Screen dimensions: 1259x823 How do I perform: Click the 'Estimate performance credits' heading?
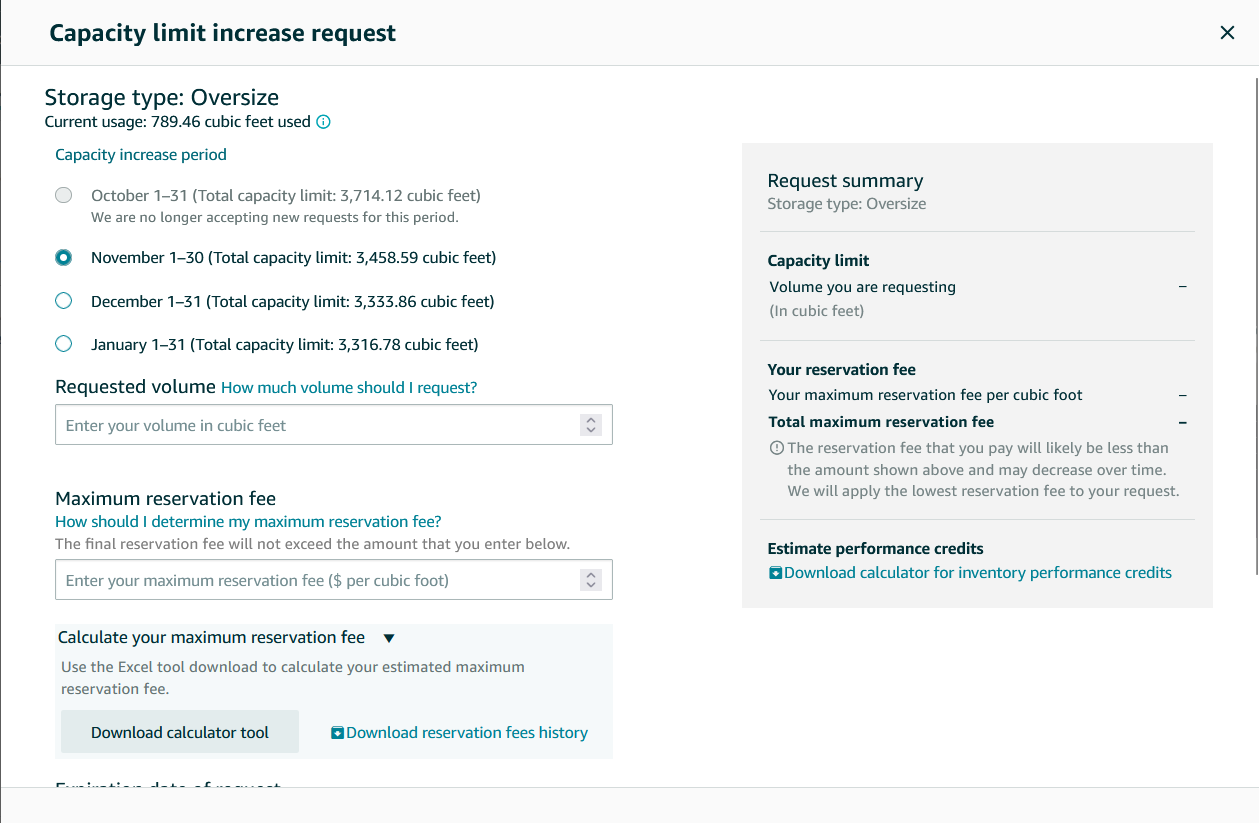pos(875,549)
